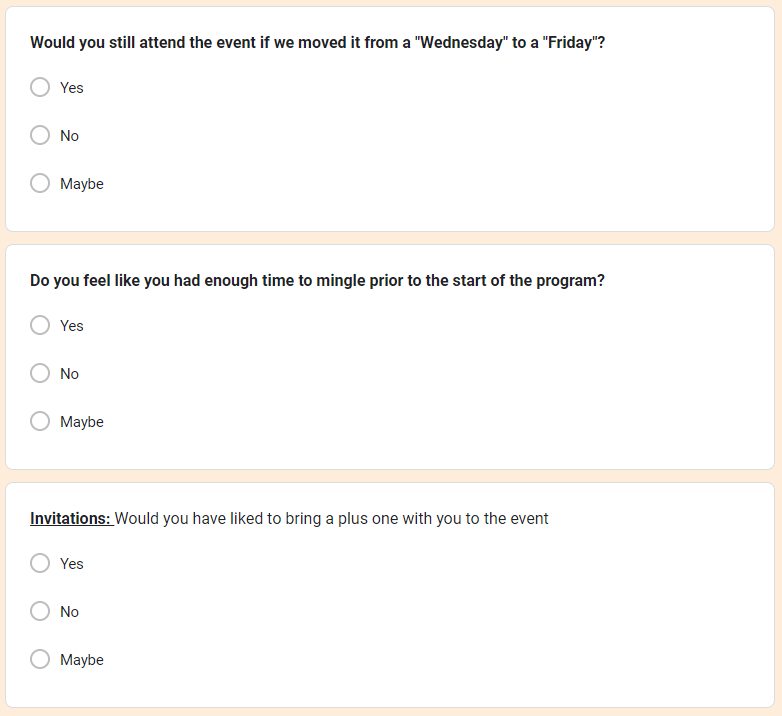Click 'Yes' label text under Friday question
782x716 pixels.
[72, 88]
